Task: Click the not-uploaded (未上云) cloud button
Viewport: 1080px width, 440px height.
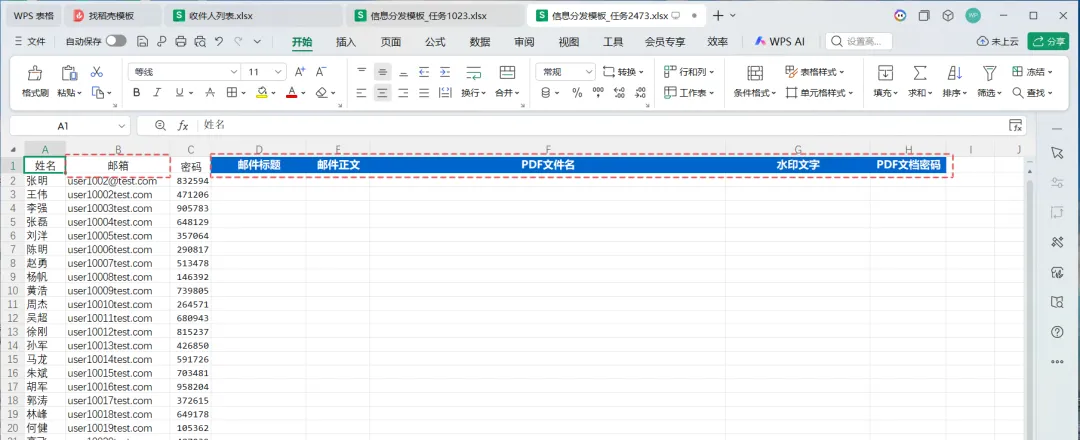Action: (x=998, y=41)
